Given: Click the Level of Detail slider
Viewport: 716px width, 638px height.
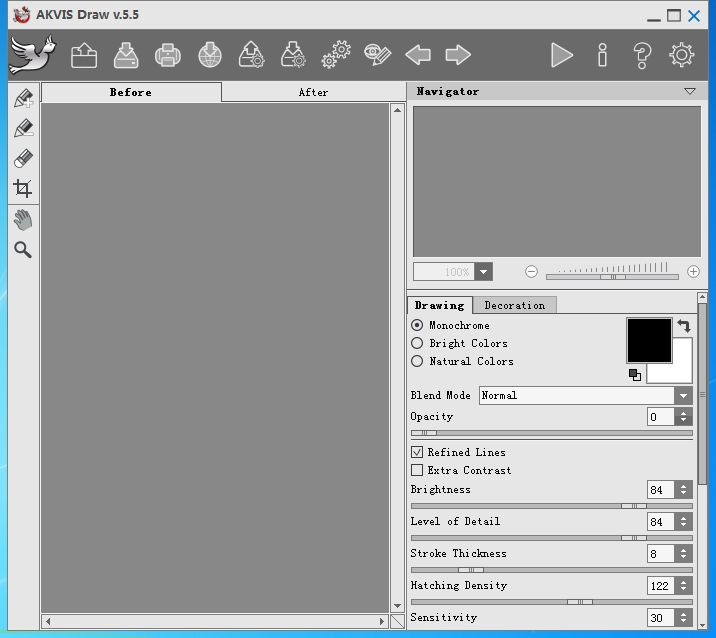Looking at the screenshot, I should 552,538.
